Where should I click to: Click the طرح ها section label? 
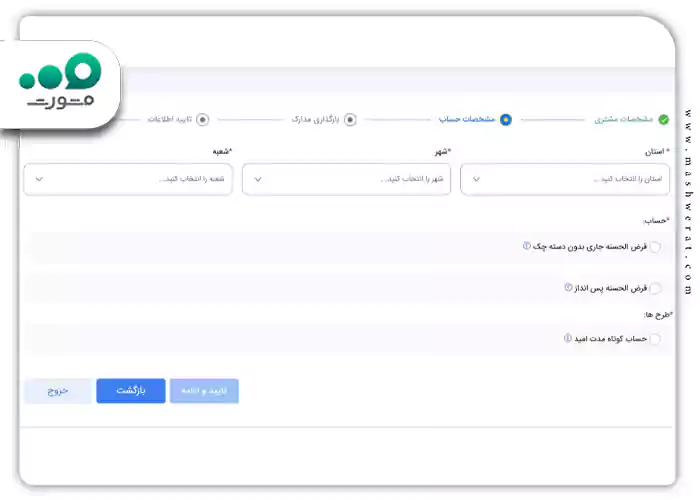(658, 315)
